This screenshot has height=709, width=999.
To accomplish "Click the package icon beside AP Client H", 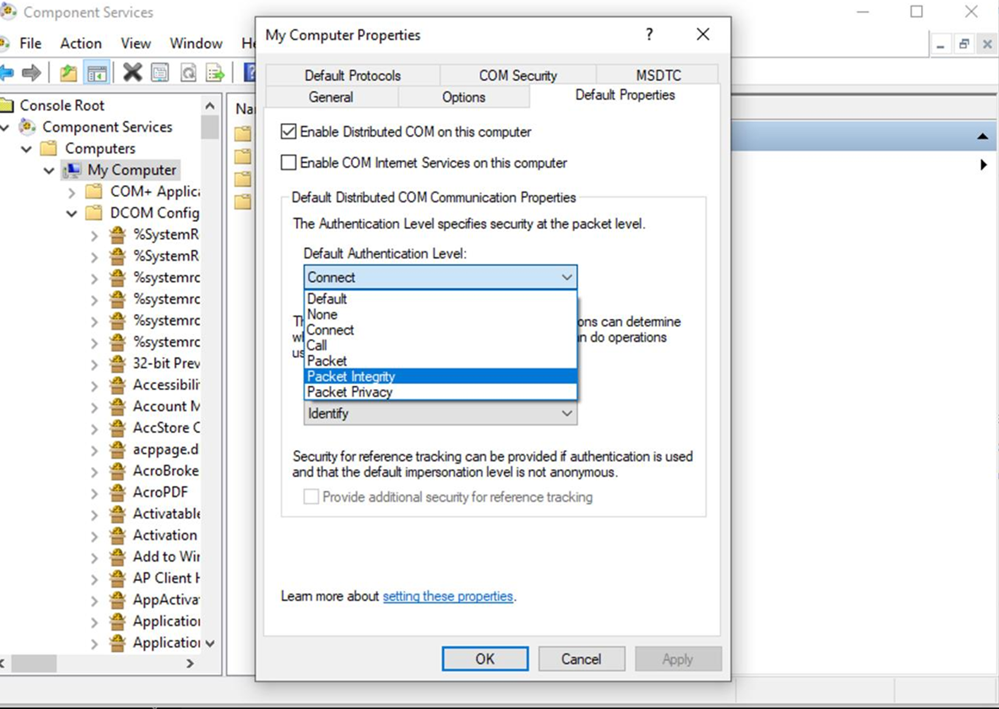I will [x=117, y=578].
